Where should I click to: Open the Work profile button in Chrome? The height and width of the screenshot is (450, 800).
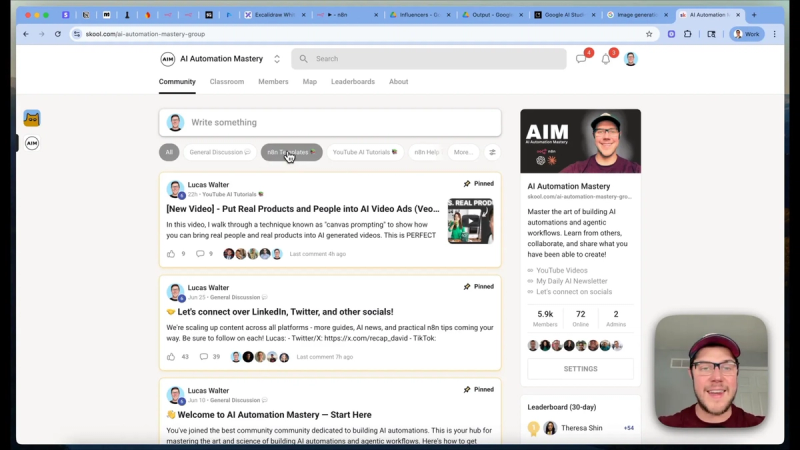tap(747, 34)
